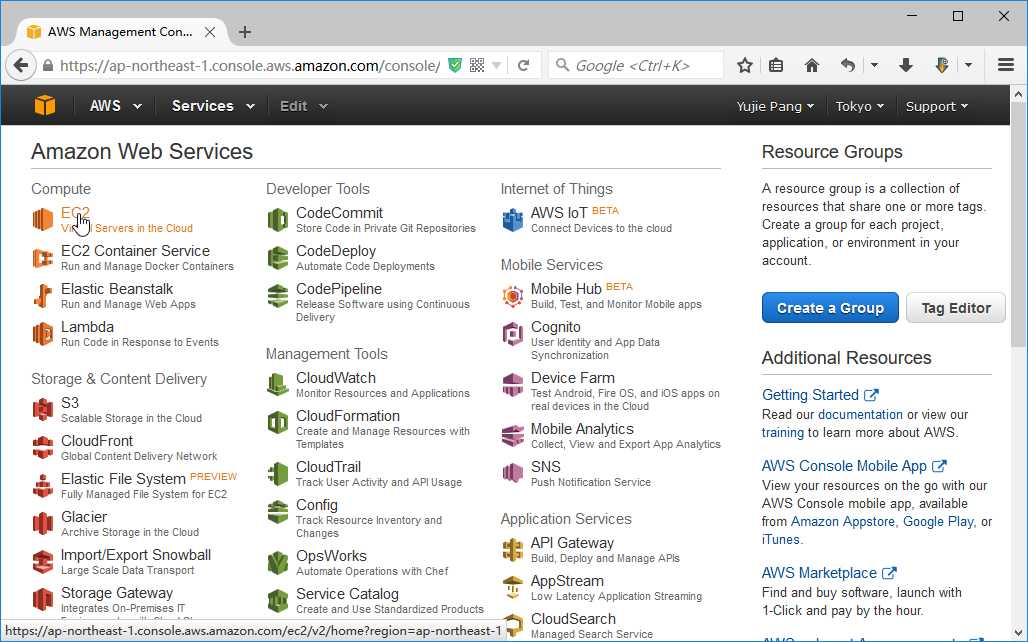Click the OpsWorks icon
Screen dimensions: 1028x642
point(278,563)
